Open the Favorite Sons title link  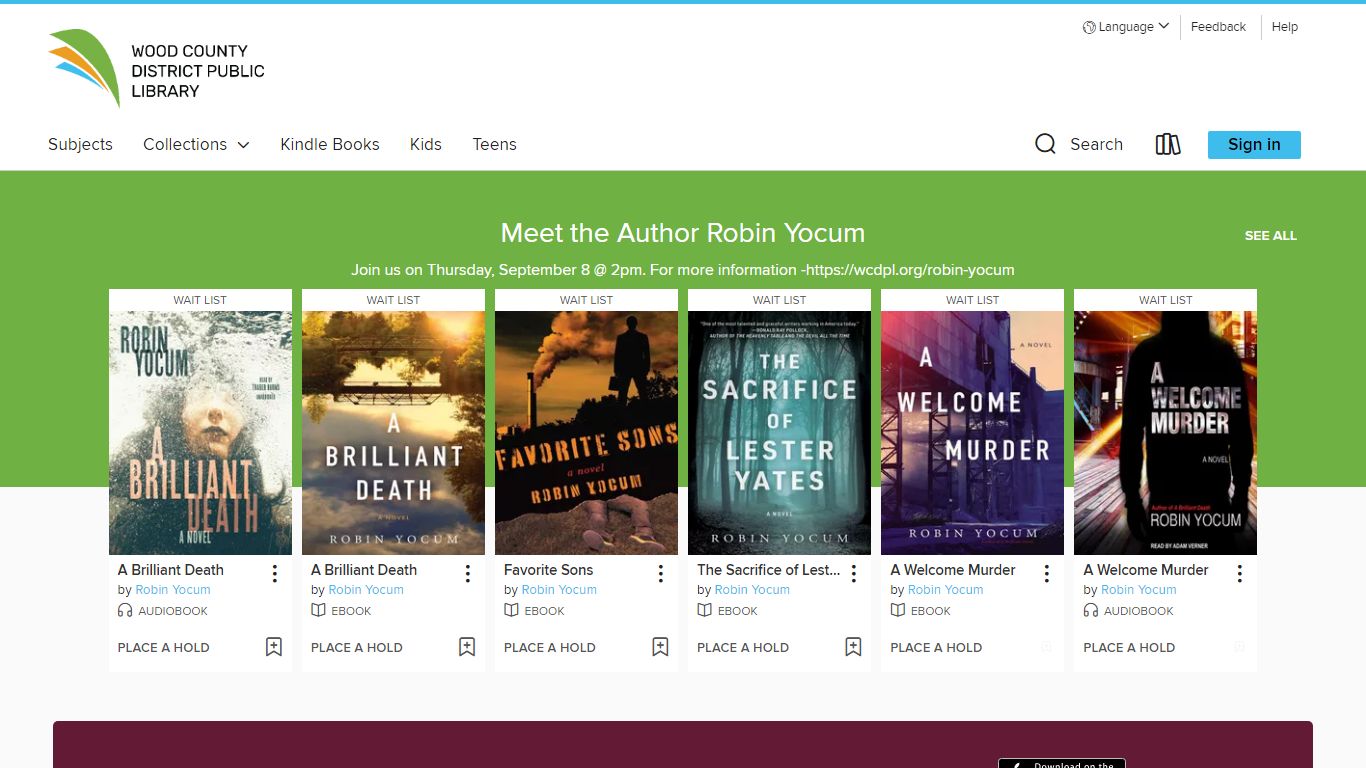(x=548, y=570)
